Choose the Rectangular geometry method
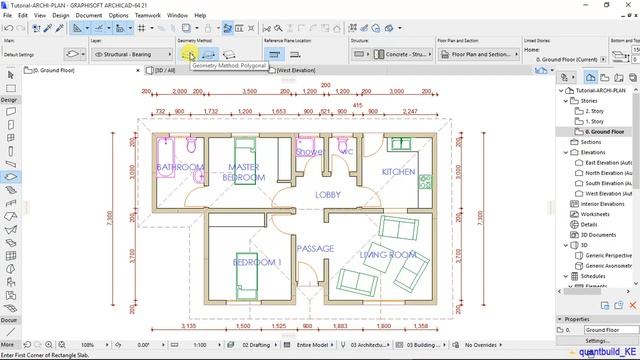The height and width of the screenshot is (360, 640). 209,54
